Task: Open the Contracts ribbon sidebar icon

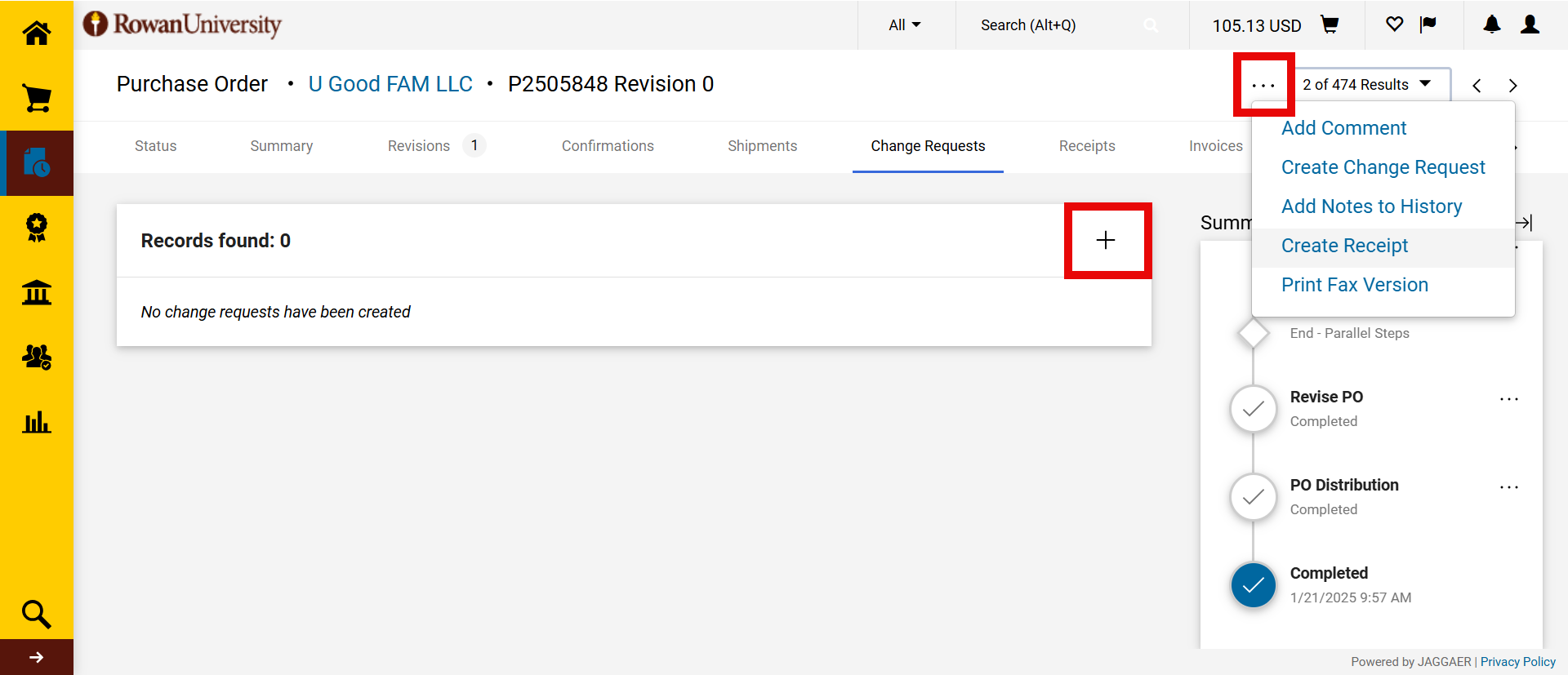Action: click(37, 228)
